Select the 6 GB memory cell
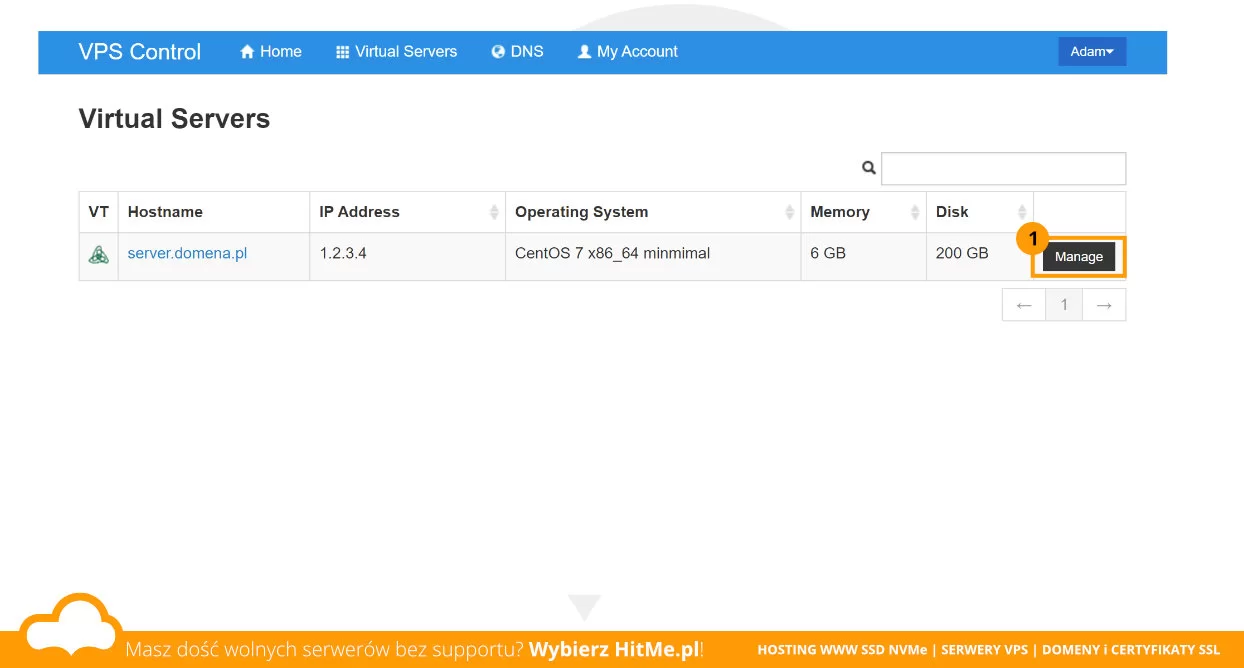Image resolution: width=1244 pixels, height=668 pixels. tap(863, 256)
